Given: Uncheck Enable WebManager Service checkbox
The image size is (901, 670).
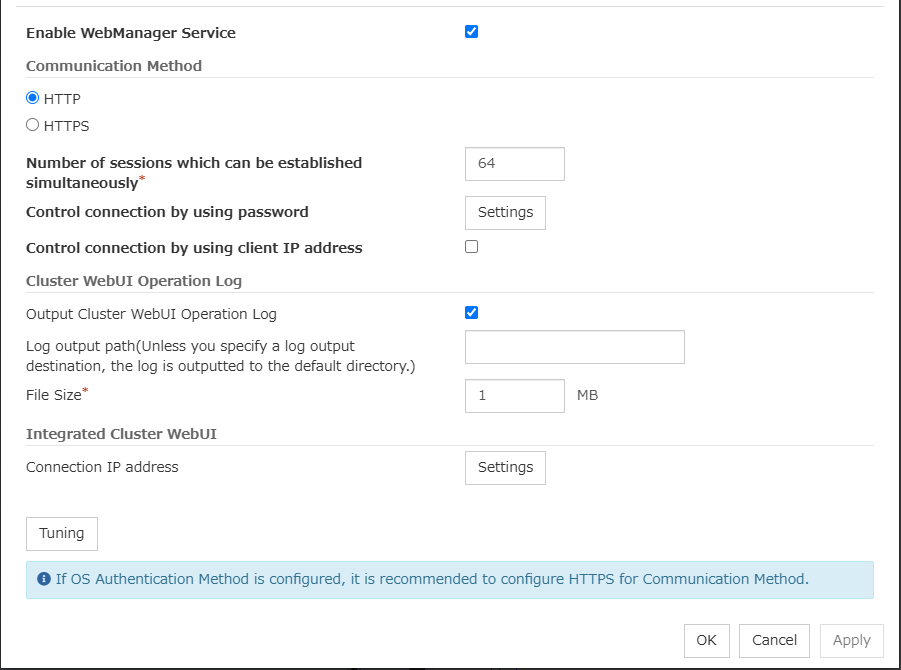Looking at the screenshot, I should [x=472, y=32].
